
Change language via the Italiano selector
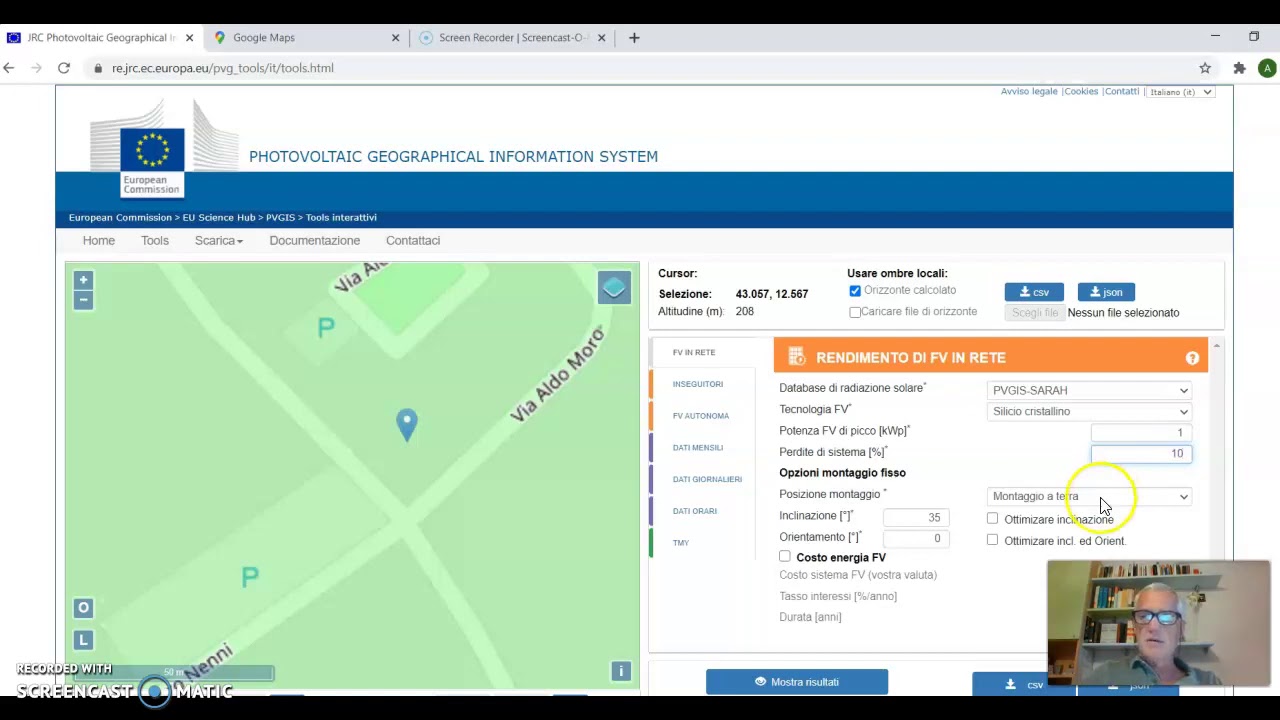(x=1180, y=92)
